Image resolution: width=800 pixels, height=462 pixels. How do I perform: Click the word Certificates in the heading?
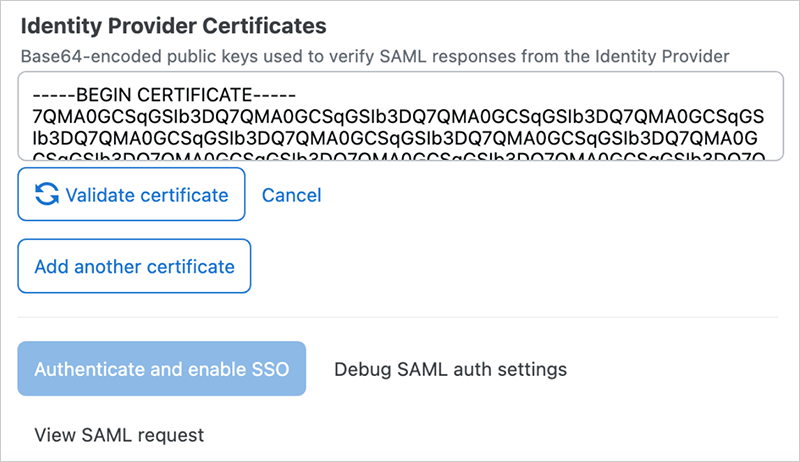[266, 22]
